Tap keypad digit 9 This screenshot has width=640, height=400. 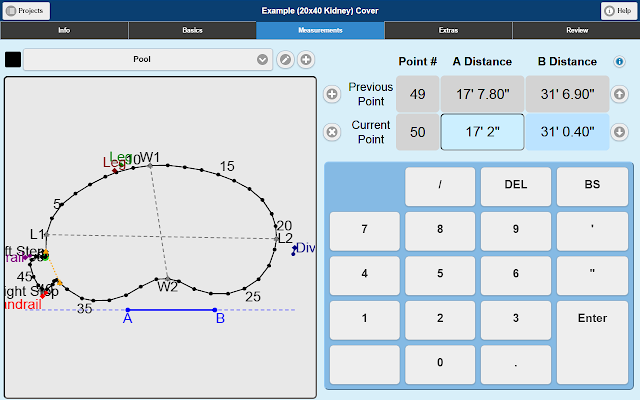coord(516,231)
